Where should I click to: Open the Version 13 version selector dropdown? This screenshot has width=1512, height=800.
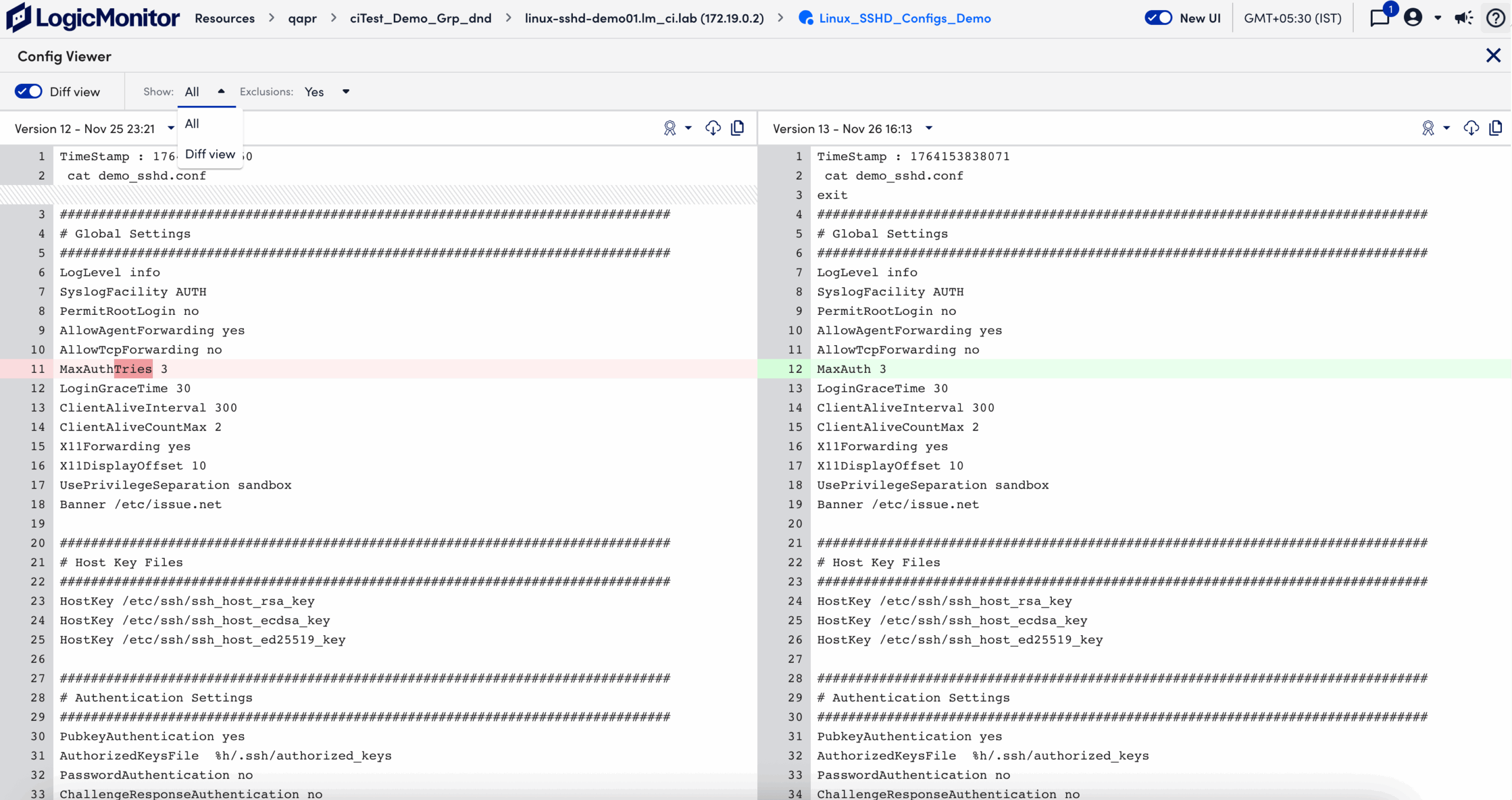pyautogui.click(x=929, y=128)
